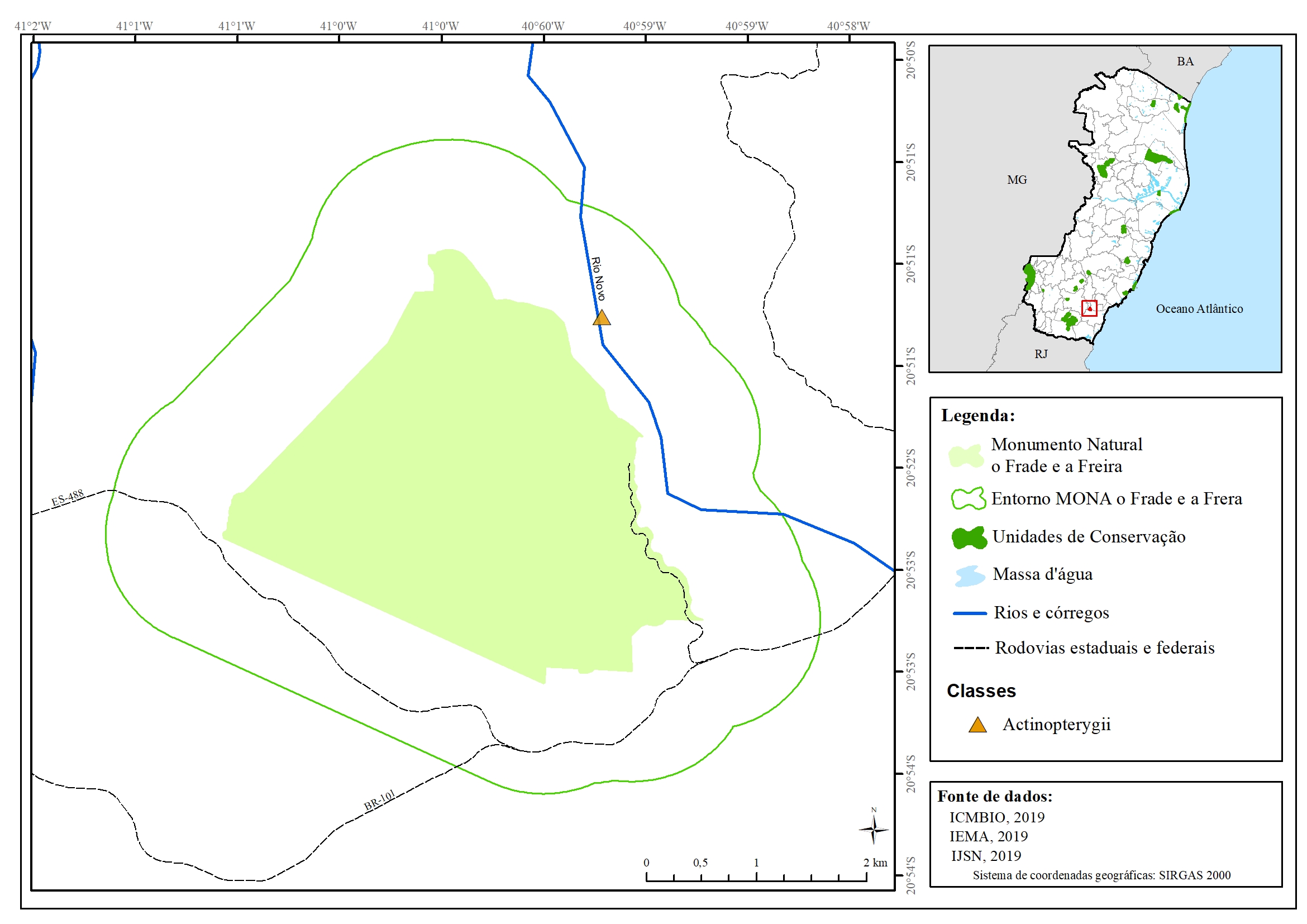Image resolution: width=1307 pixels, height=924 pixels.
Task: Click the north arrow compass rose
Action: [873, 830]
